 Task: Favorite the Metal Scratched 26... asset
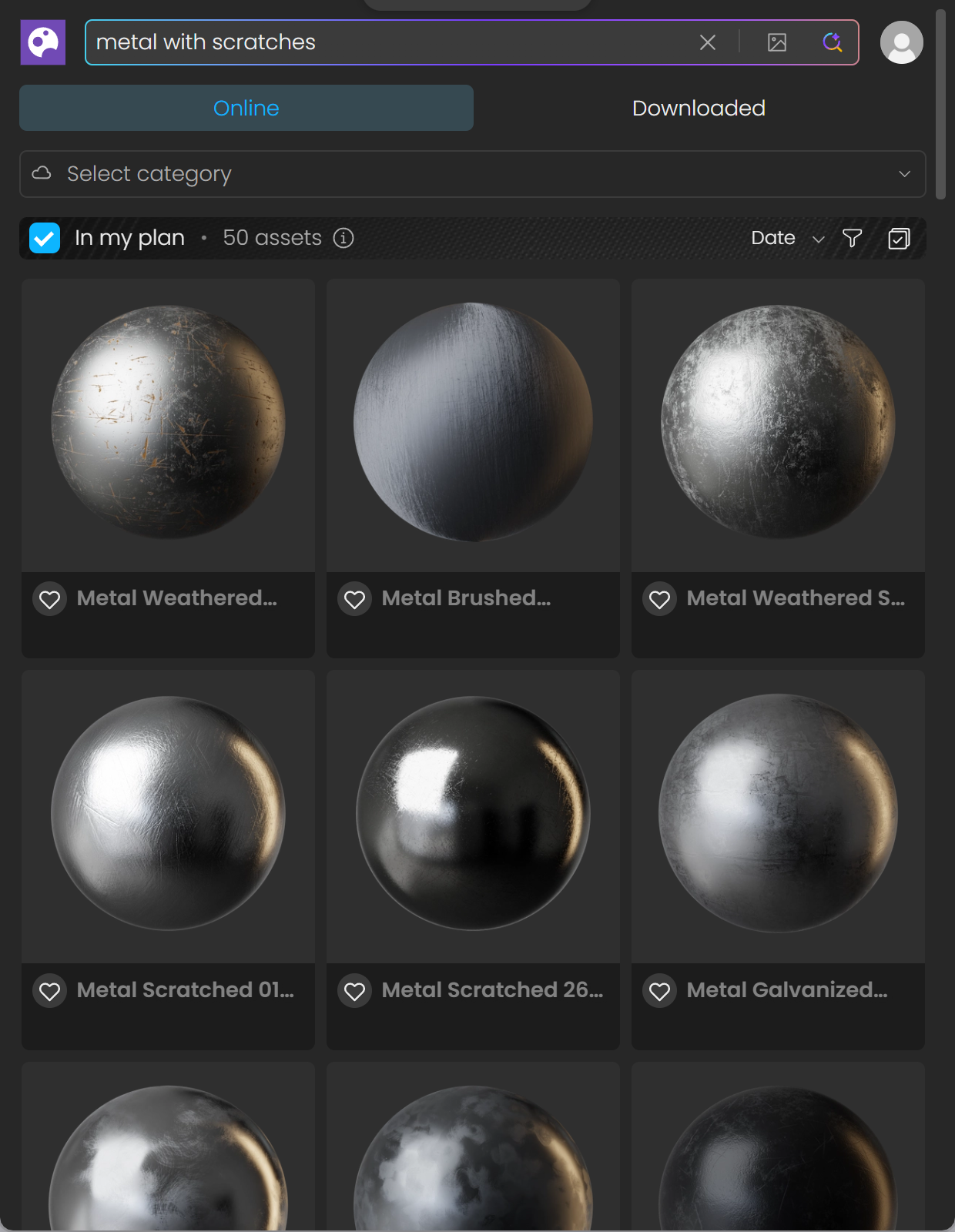click(x=355, y=991)
